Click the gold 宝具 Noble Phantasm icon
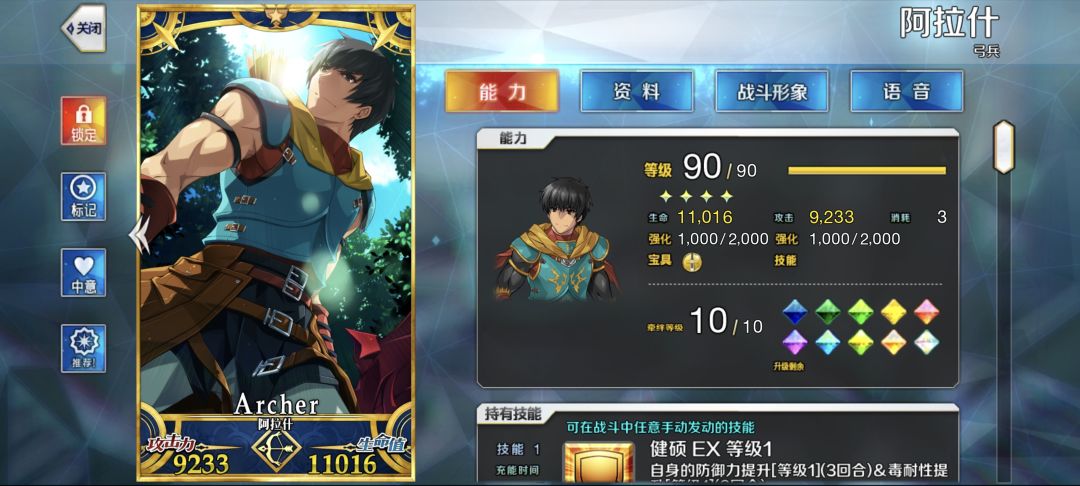Viewport: 1080px width, 486px height. pos(691,262)
